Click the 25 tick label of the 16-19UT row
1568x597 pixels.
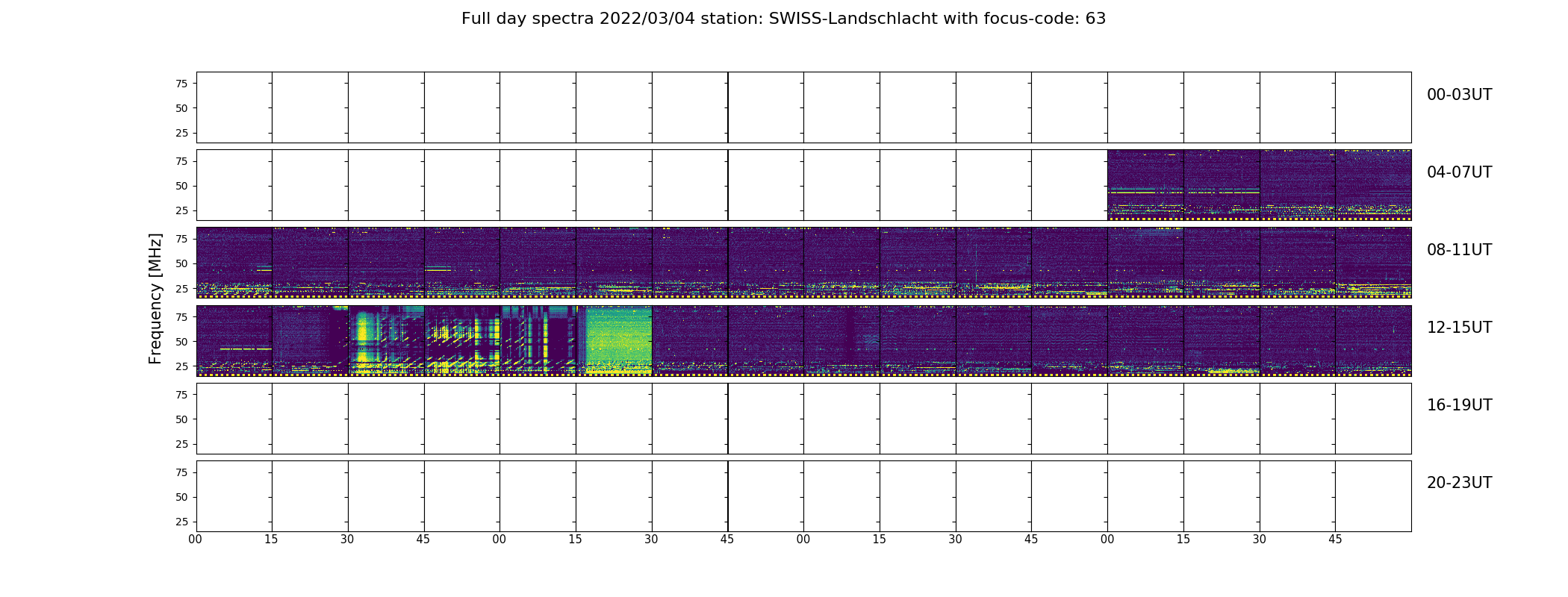coord(181,444)
